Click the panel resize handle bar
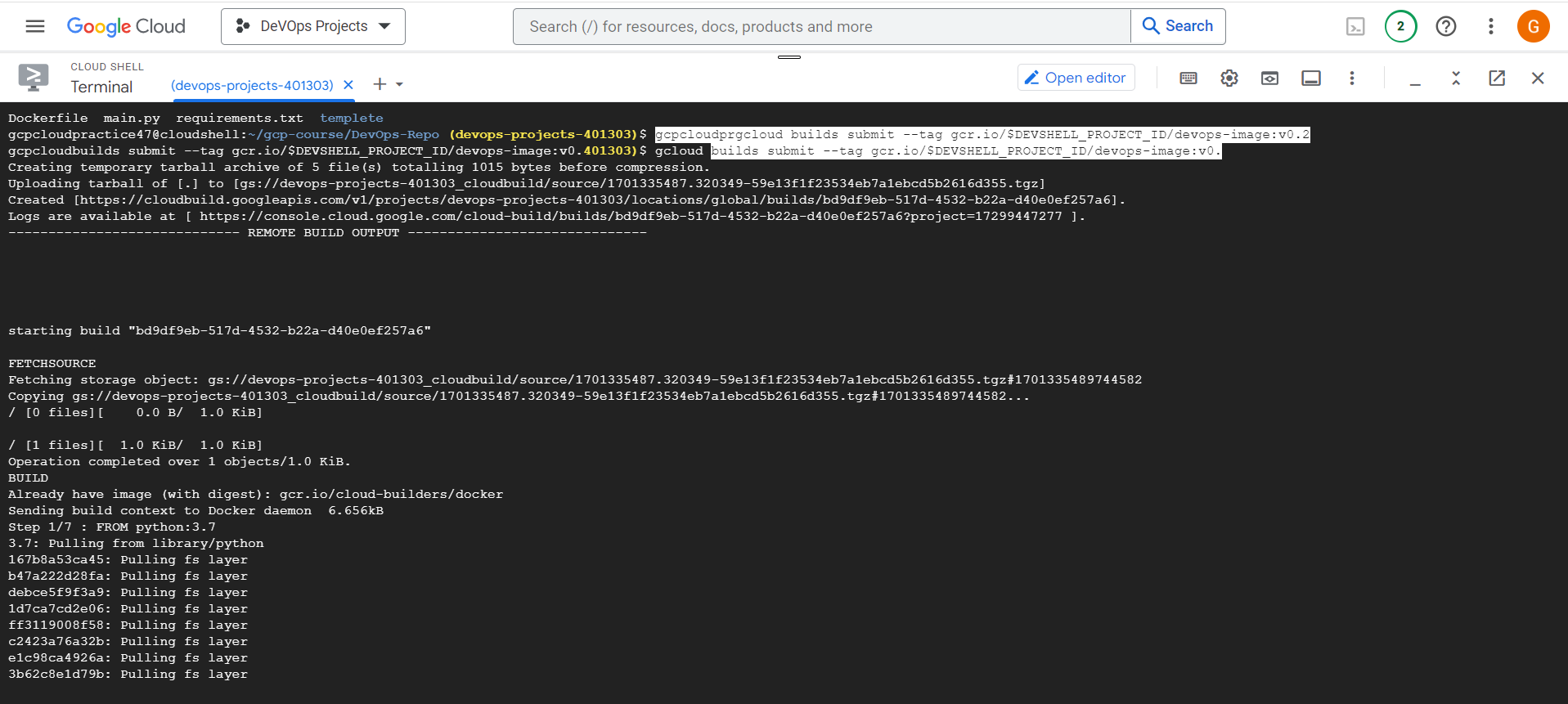This screenshot has width=1568, height=704. click(789, 57)
